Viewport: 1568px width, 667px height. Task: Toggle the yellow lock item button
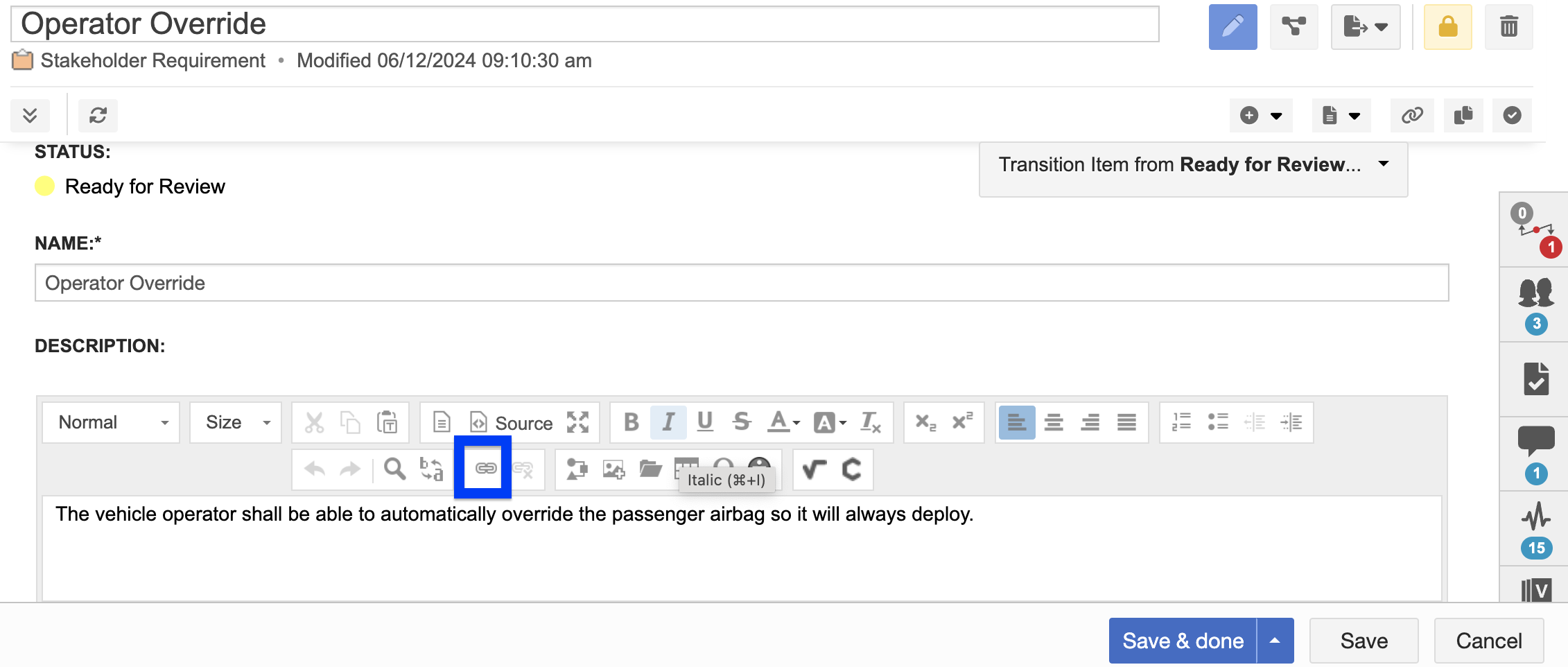point(1447,27)
